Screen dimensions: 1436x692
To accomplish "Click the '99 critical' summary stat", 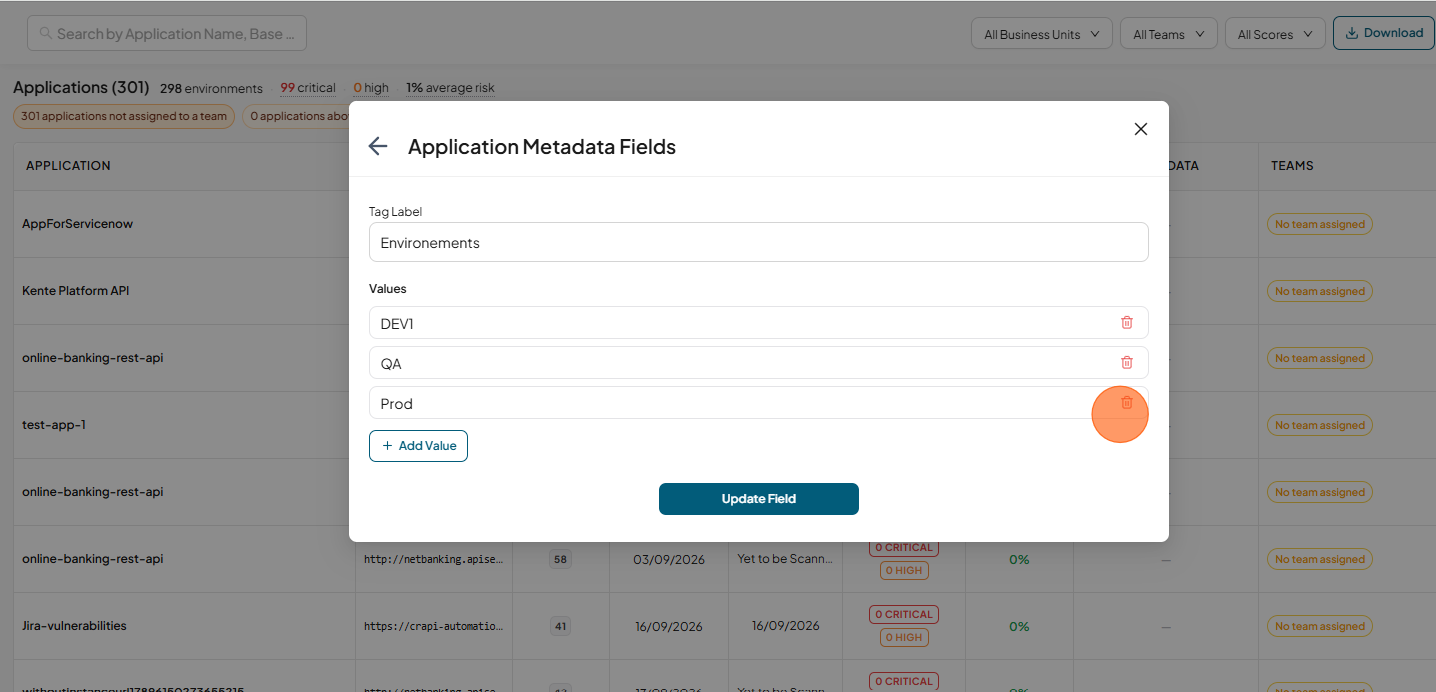I will (308, 88).
